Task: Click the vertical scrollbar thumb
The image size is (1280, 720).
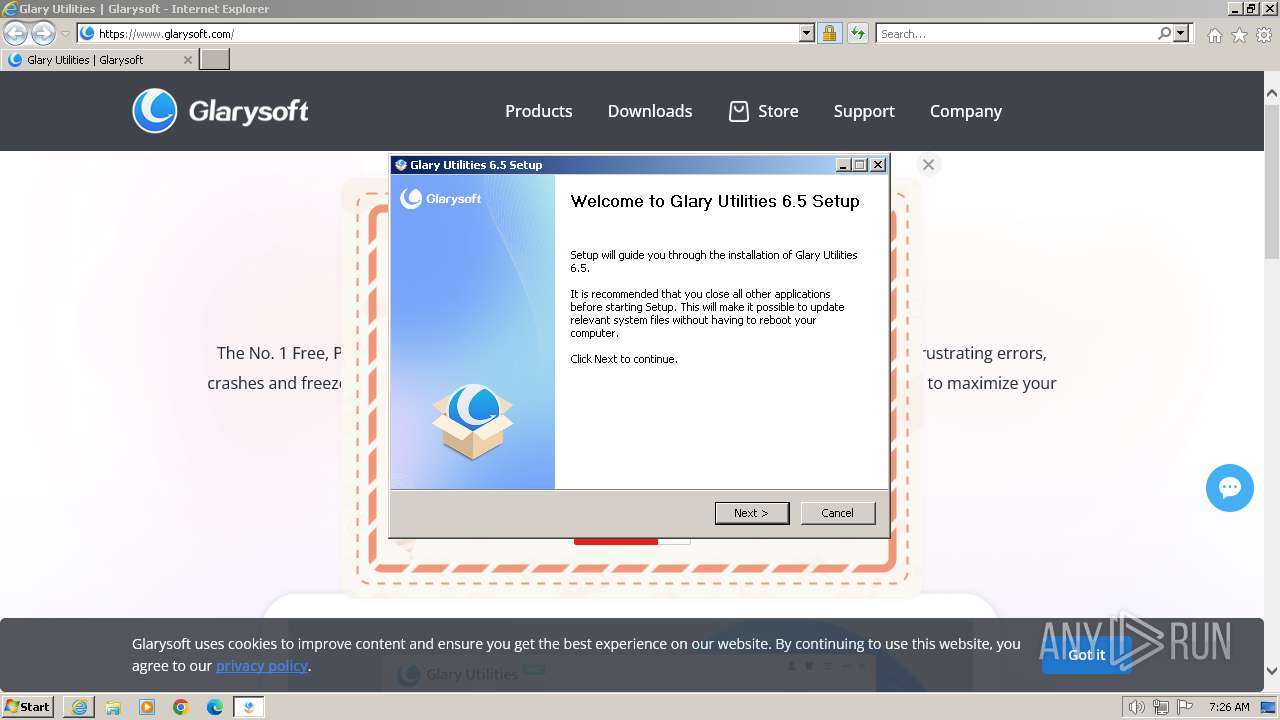Action: (1272, 180)
